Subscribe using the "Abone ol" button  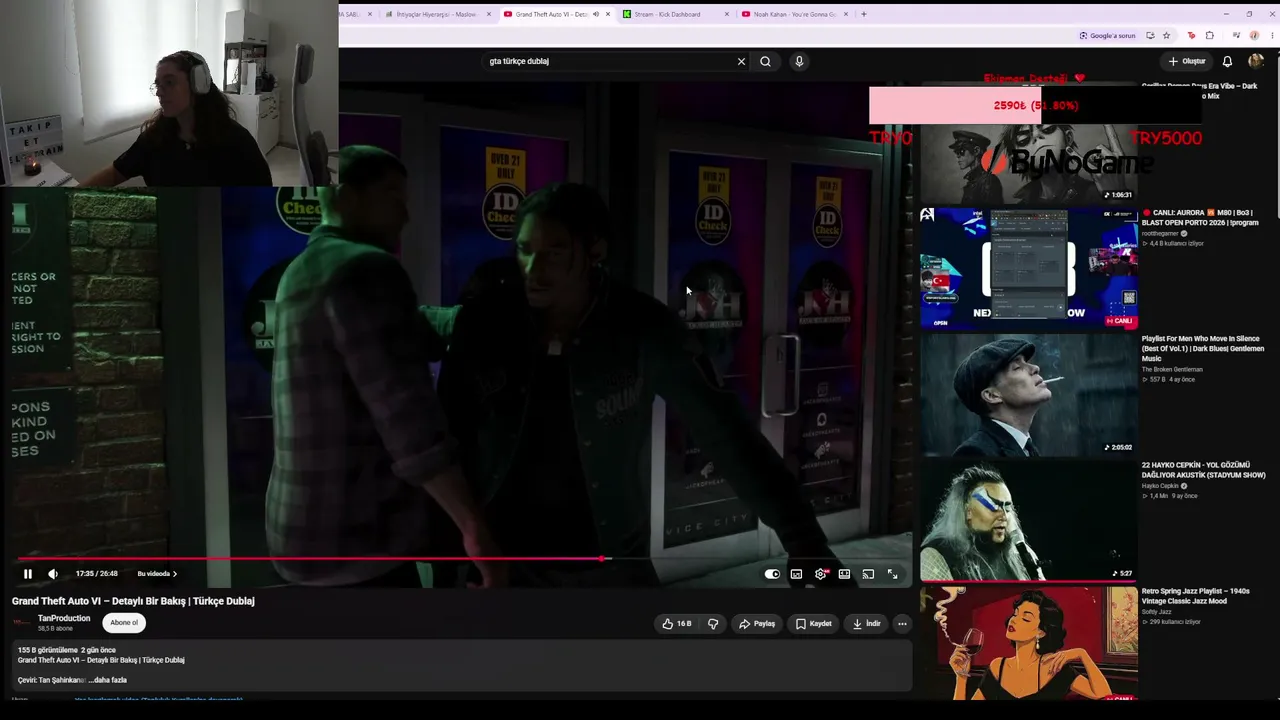[124, 623]
